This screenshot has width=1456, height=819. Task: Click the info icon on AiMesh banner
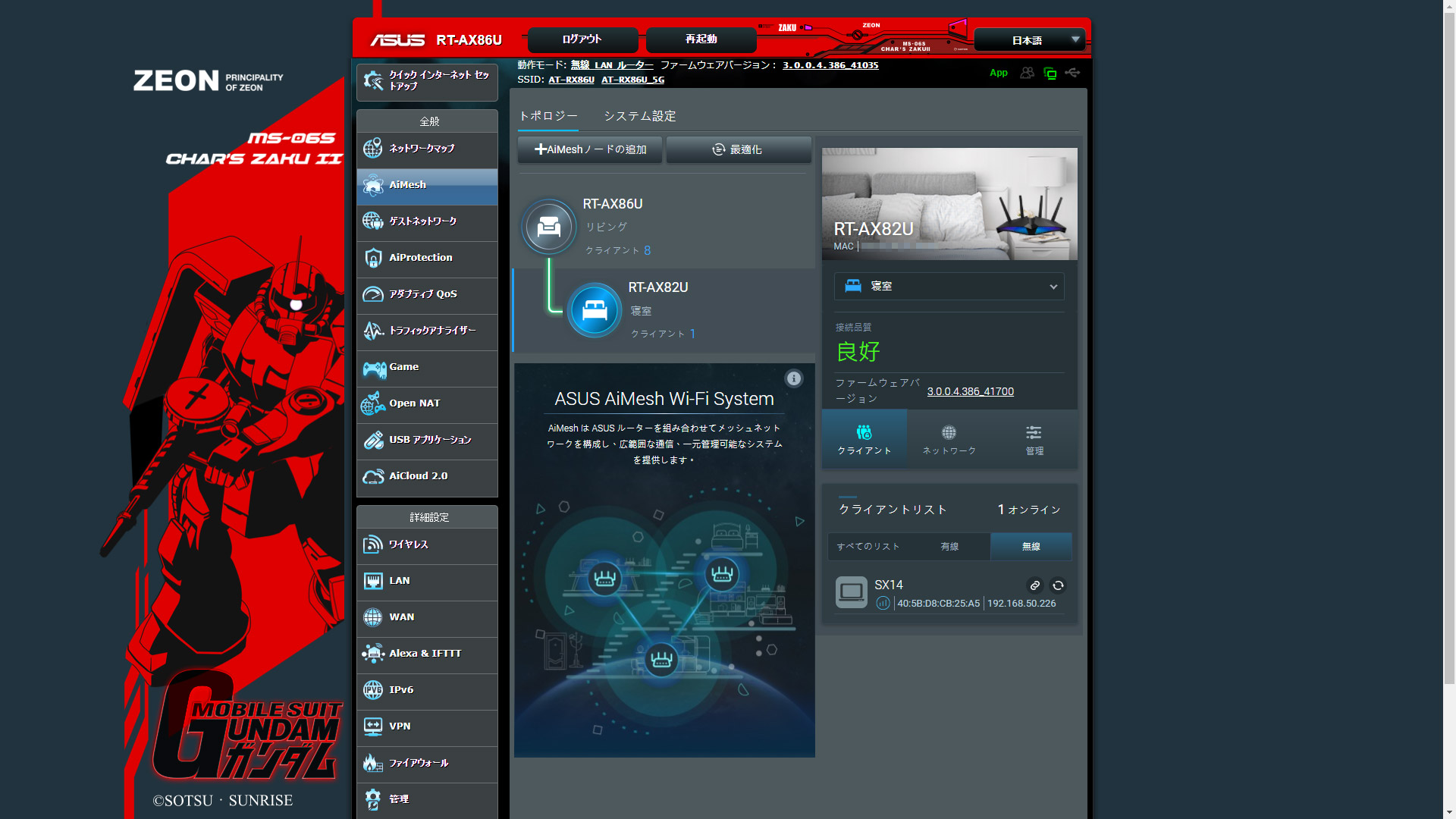tap(793, 378)
